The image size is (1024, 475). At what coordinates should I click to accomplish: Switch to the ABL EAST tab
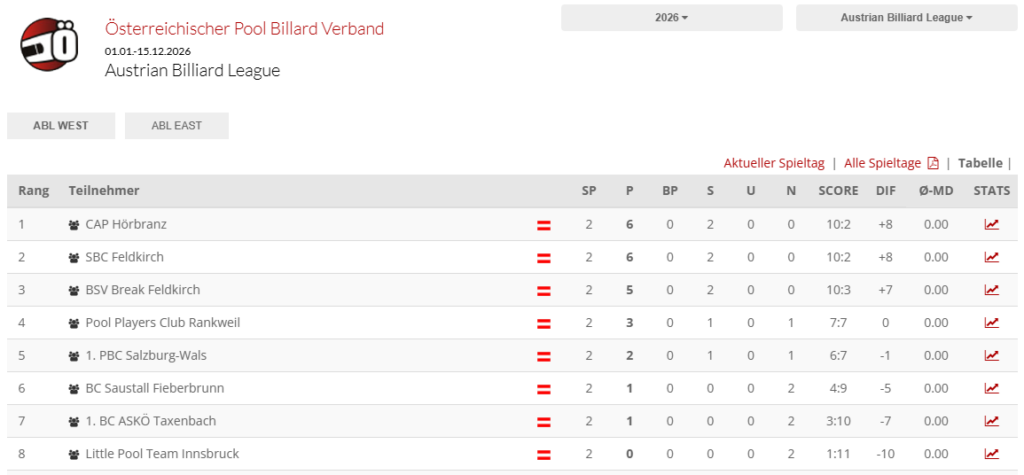click(176, 126)
